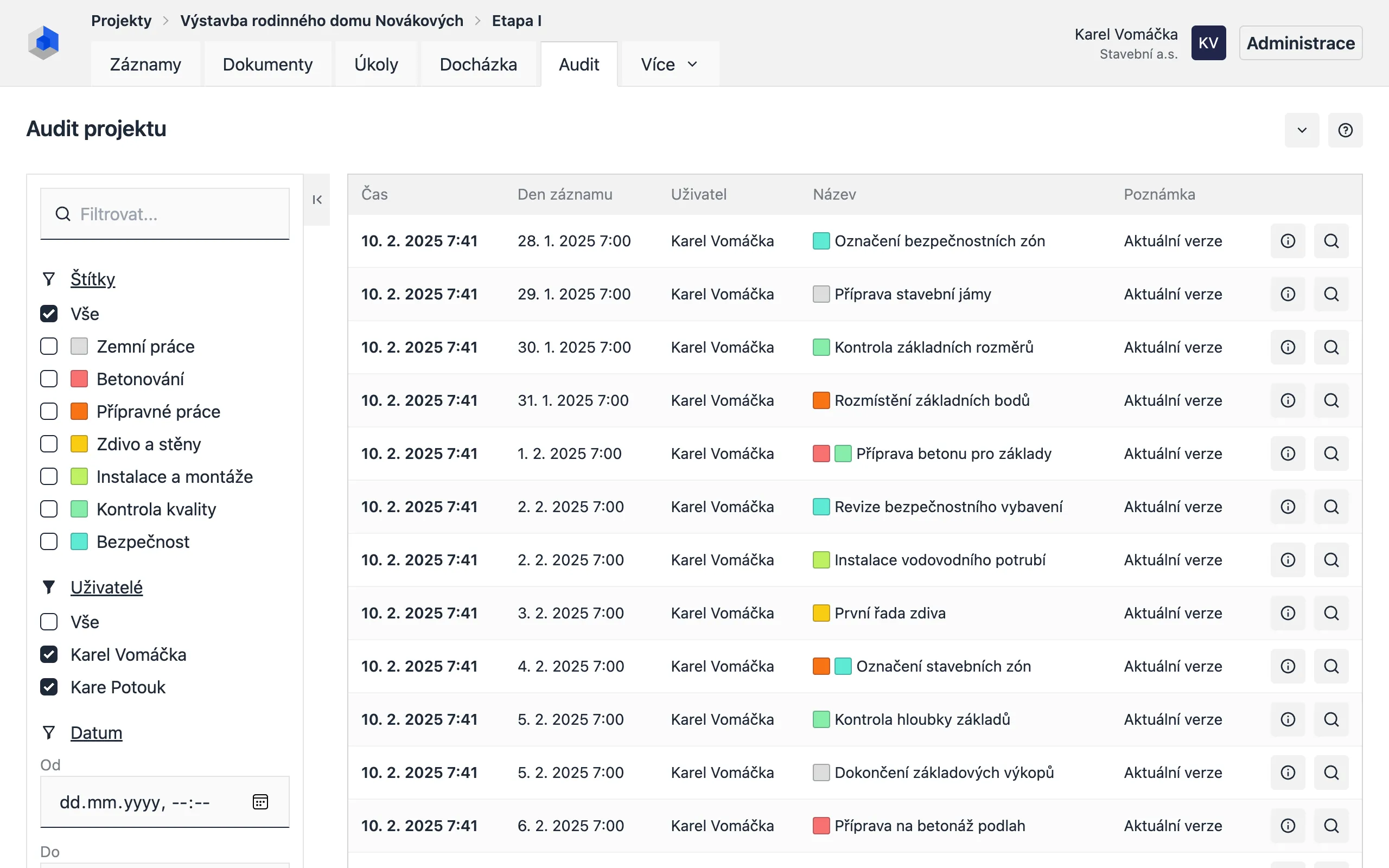Open magnifier detail for Příprava stavební jámy
Image resolution: width=1389 pixels, height=868 pixels.
tap(1331, 294)
